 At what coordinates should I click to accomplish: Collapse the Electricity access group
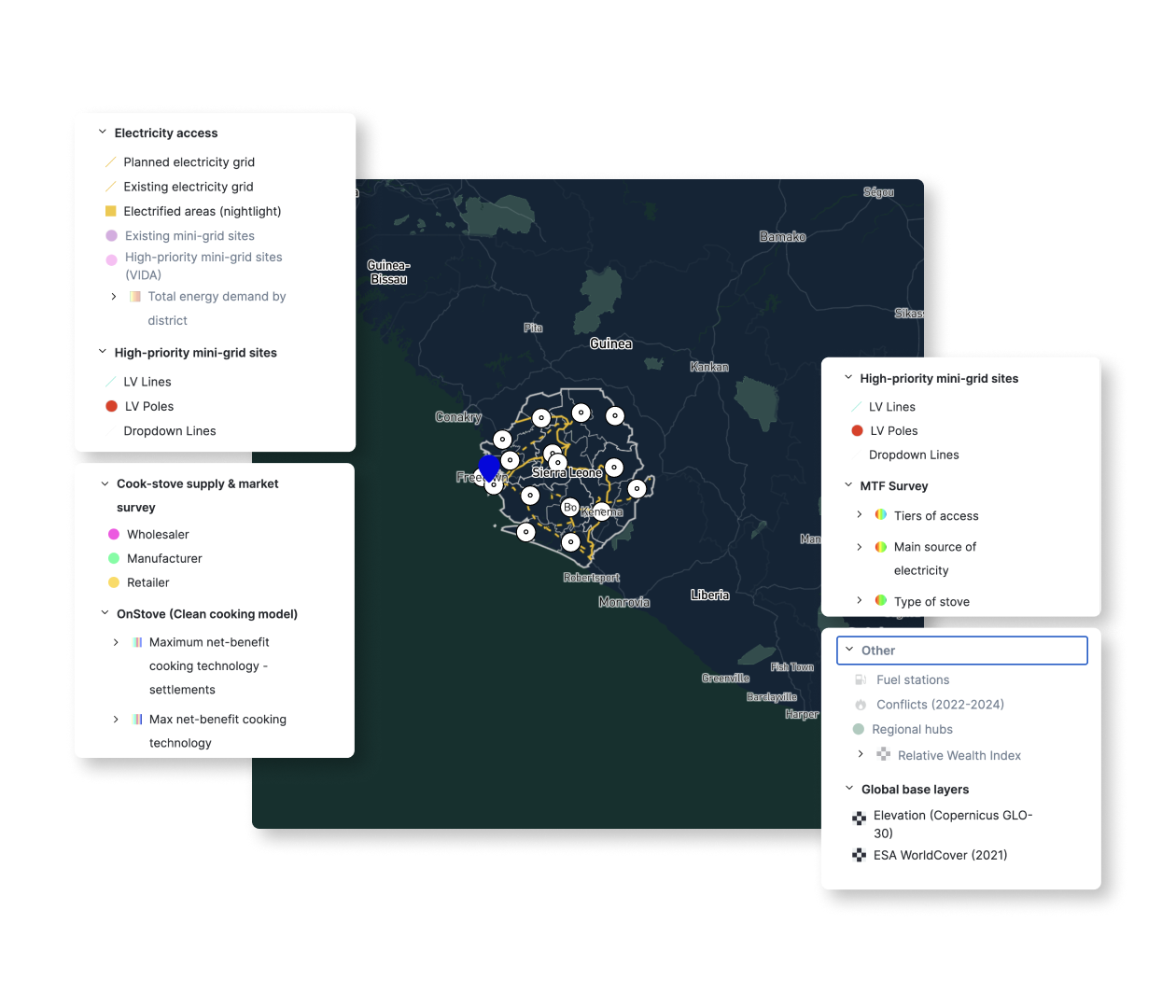click(103, 133)
